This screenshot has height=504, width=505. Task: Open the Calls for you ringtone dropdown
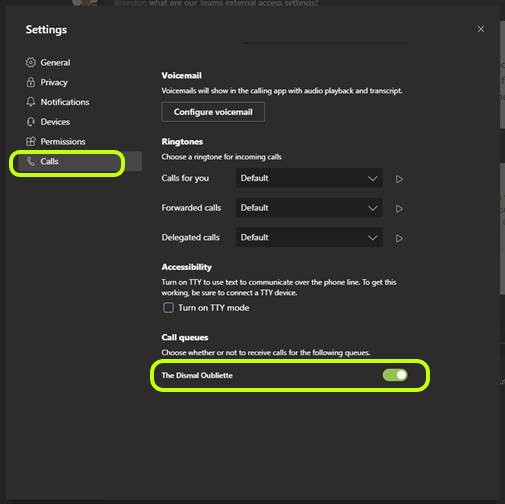(x=309, y=178)
